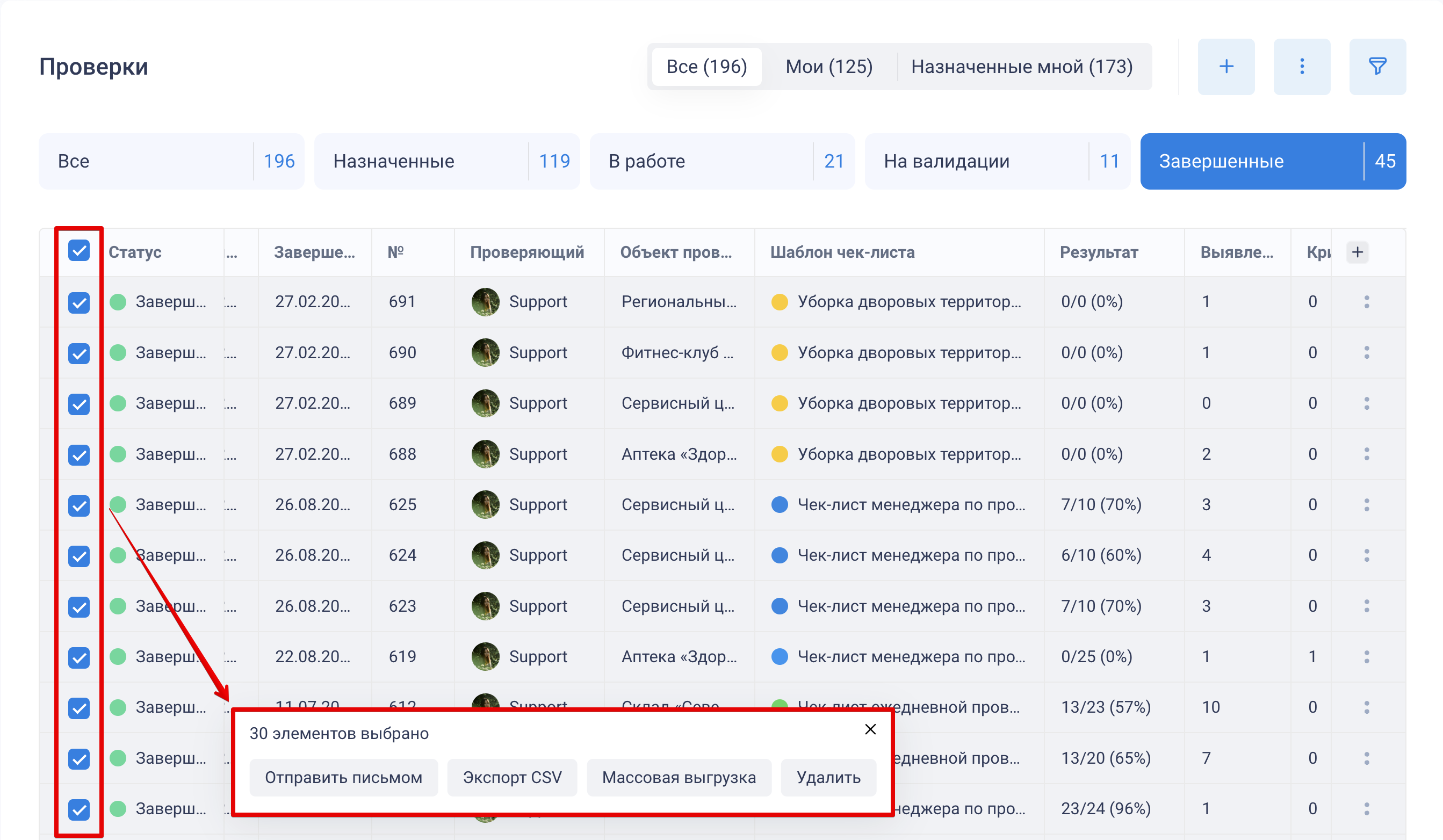
Task: Close the selected-items popup with the X
Action: [870, 729]
